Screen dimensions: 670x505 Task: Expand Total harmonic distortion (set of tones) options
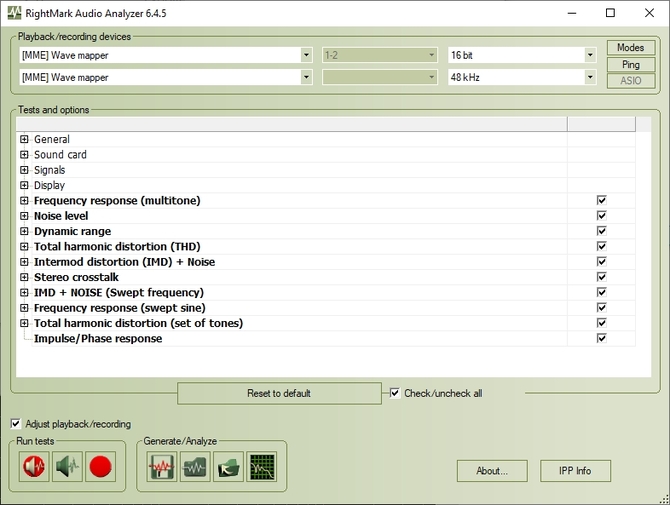(24, 323)
